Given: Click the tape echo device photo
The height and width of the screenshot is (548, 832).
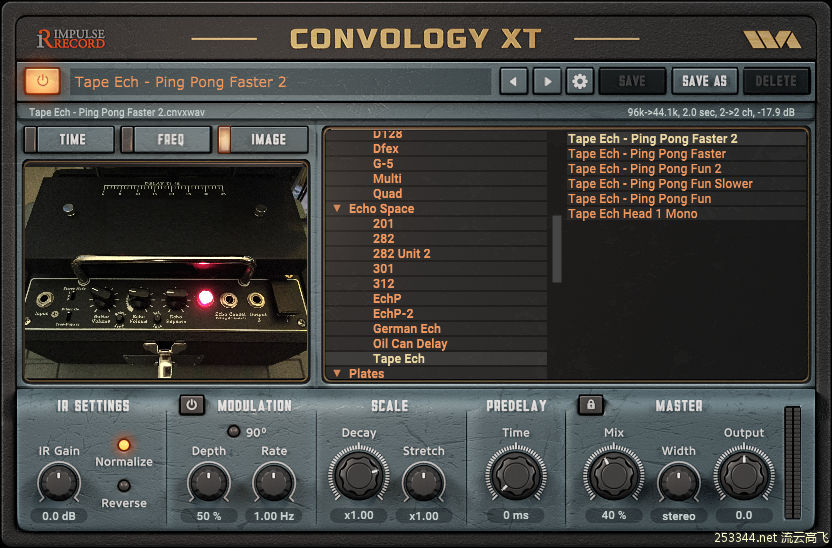Looking at the screenshot, I should click(166, 271).
